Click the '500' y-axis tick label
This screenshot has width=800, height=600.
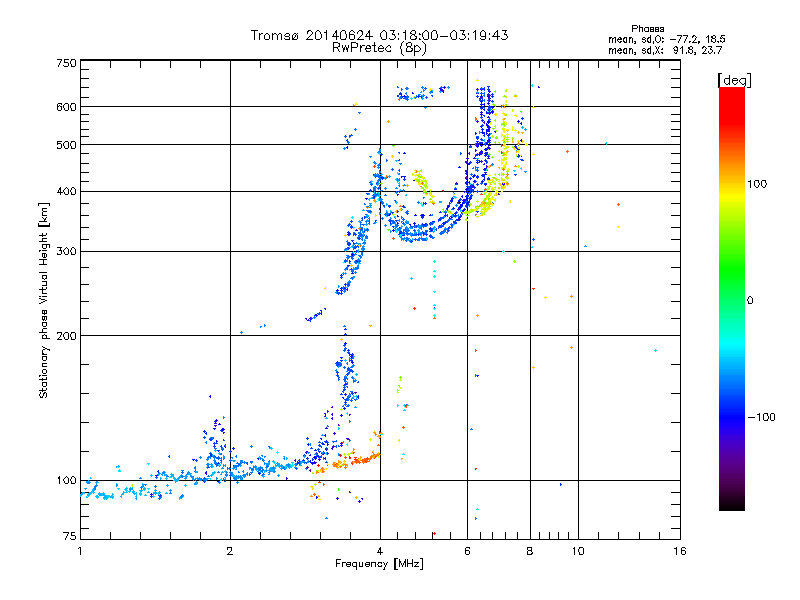click(66, 145)
